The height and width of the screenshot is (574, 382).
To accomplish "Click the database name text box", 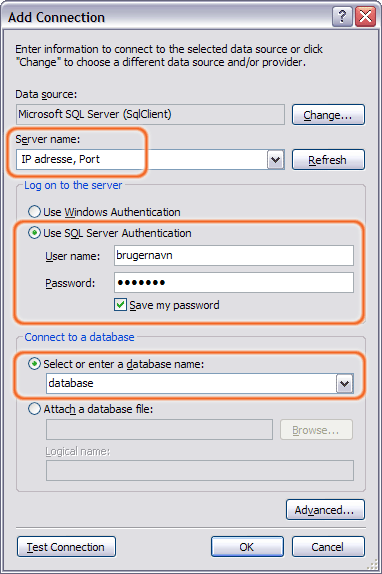I will [x=191, y=384].
